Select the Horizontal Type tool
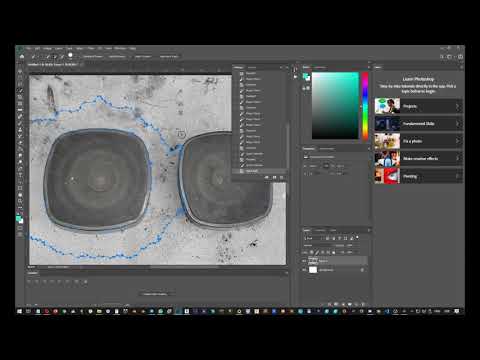480x360 pixels. (20, 175)
